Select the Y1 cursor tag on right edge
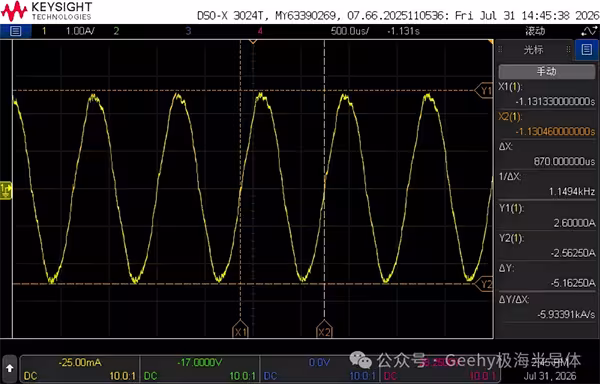600x384 pixels. pos(484,91)
